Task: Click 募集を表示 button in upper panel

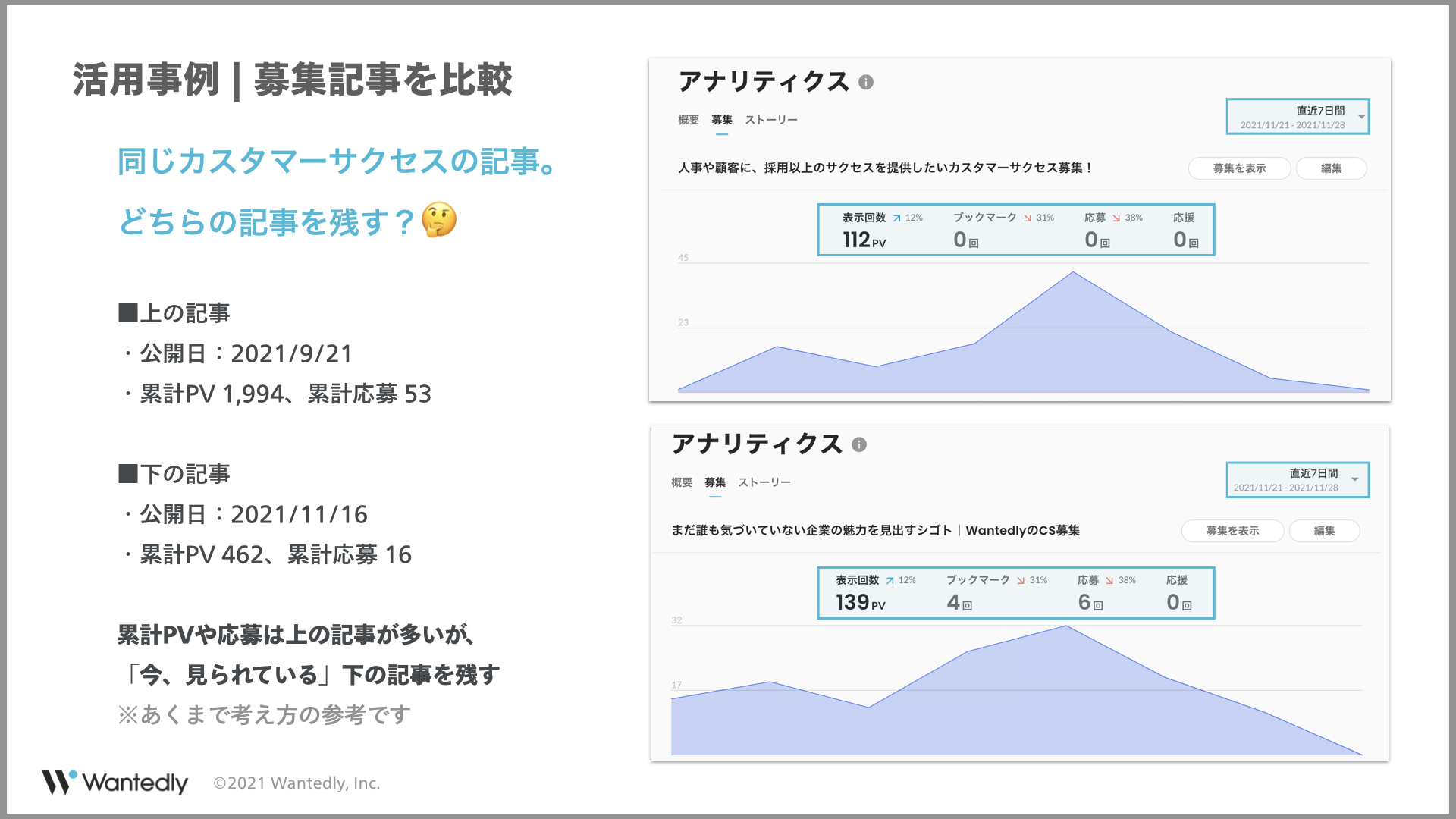Action: 1239,168
